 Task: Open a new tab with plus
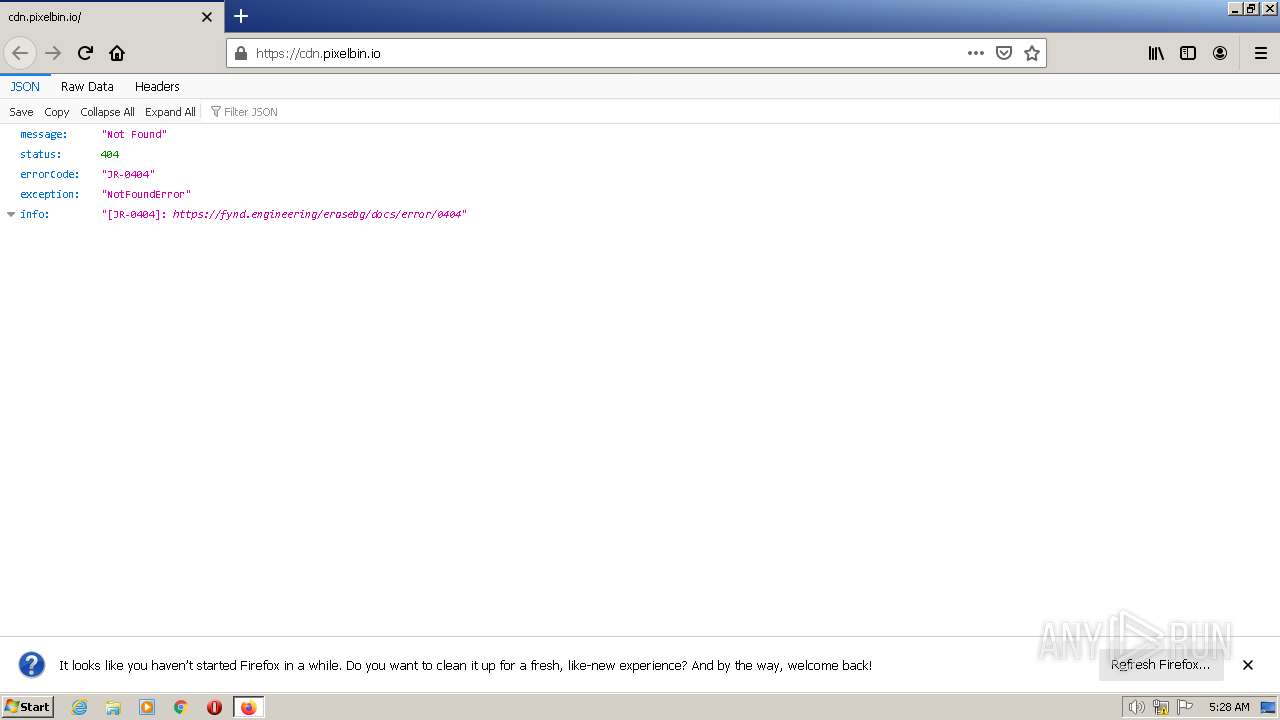point(241,16)
